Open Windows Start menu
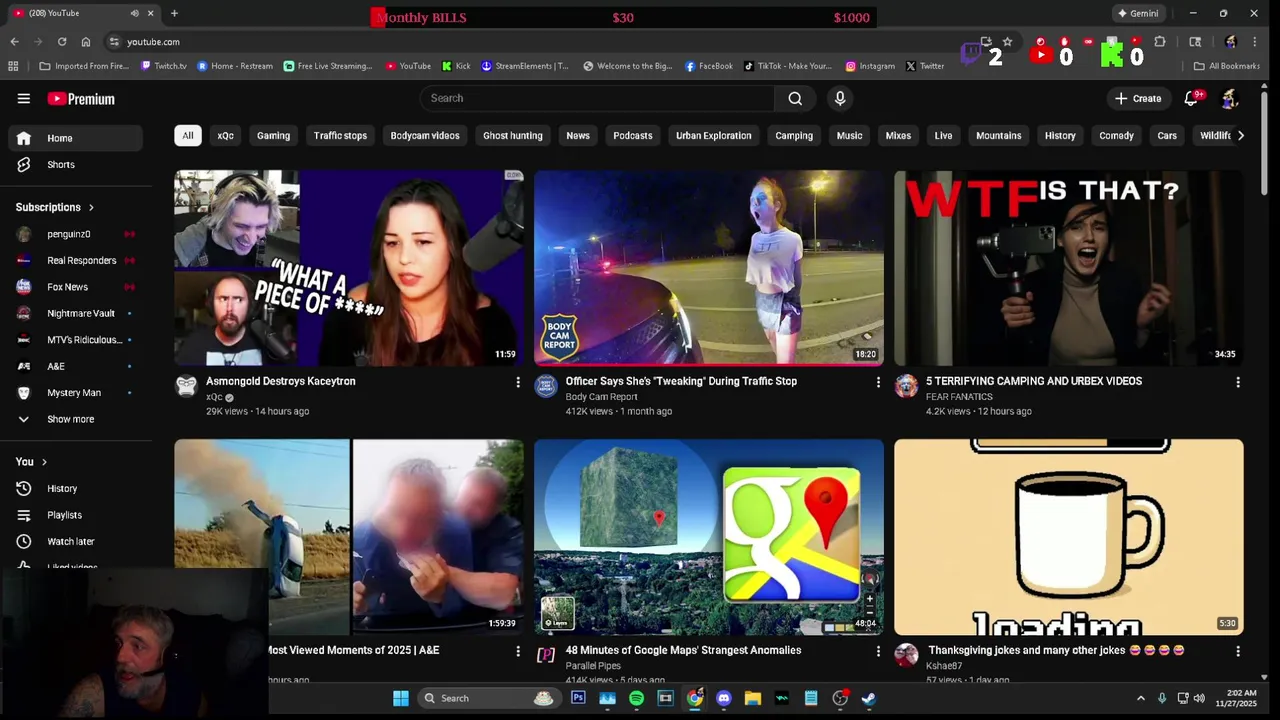This screenshot has width=1280, height=720. (400, 698)
